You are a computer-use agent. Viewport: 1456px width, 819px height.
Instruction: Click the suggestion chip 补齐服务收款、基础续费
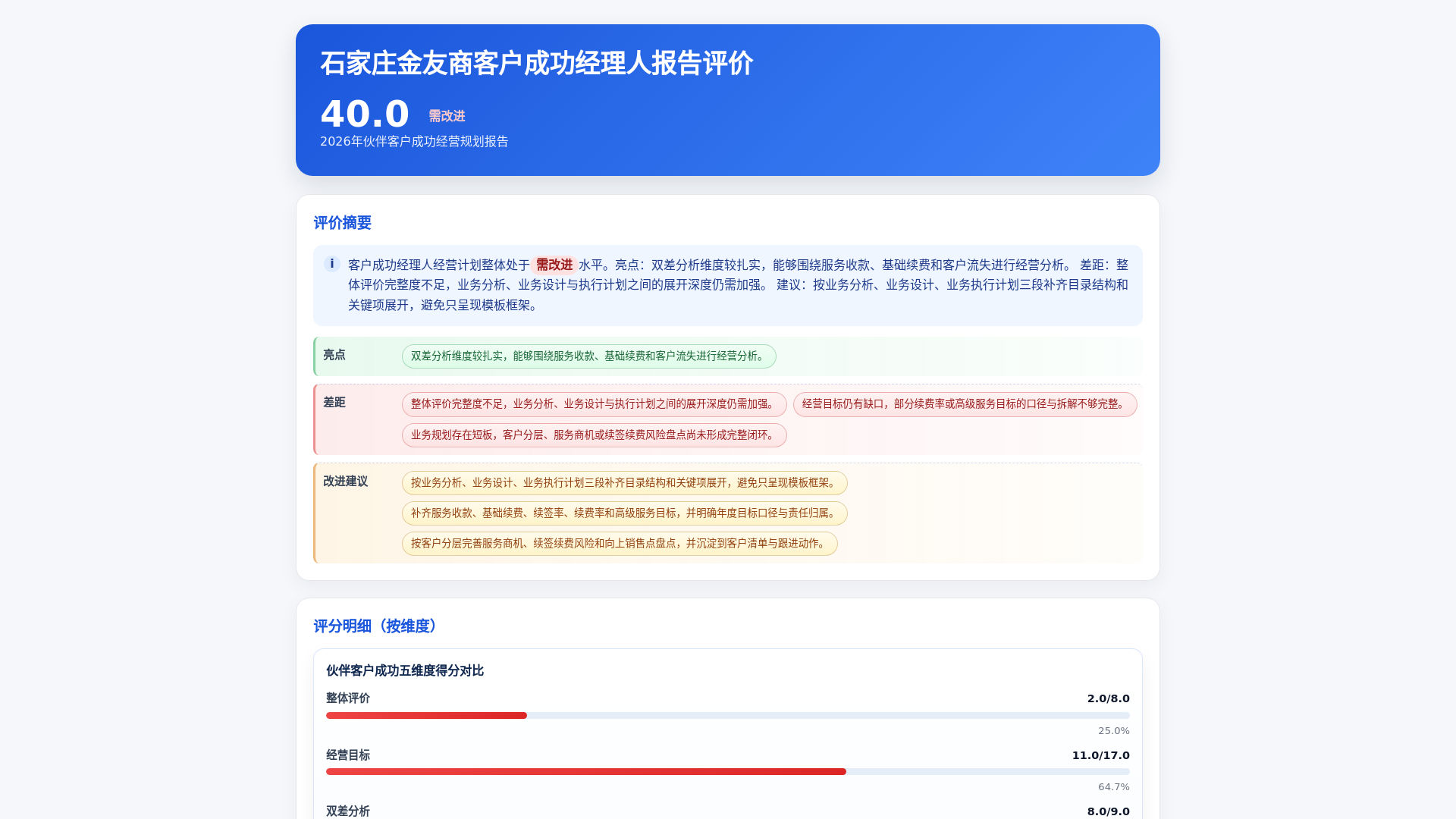[625, 513]
